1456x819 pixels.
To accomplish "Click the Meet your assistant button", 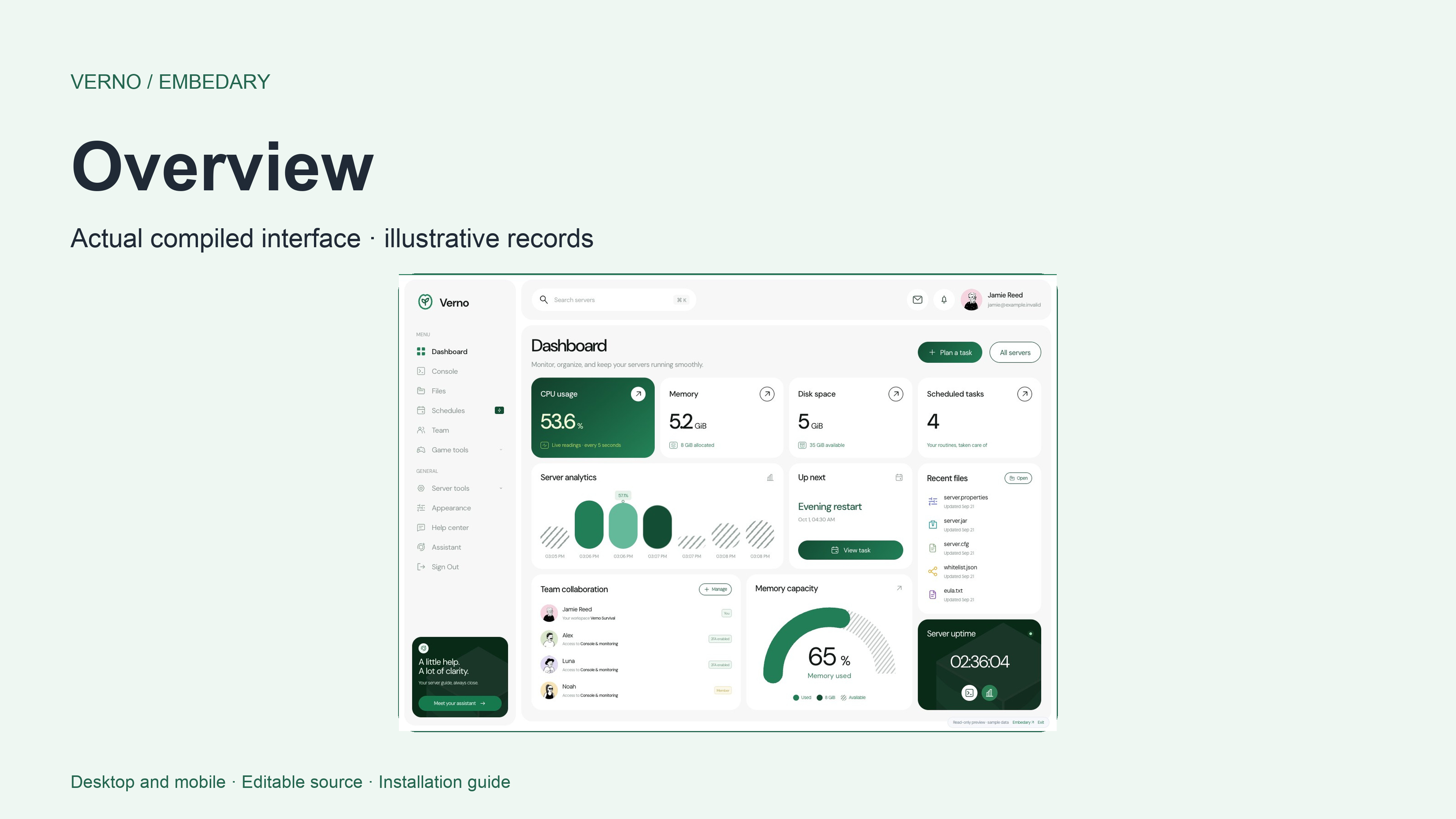I will [460, 703].
